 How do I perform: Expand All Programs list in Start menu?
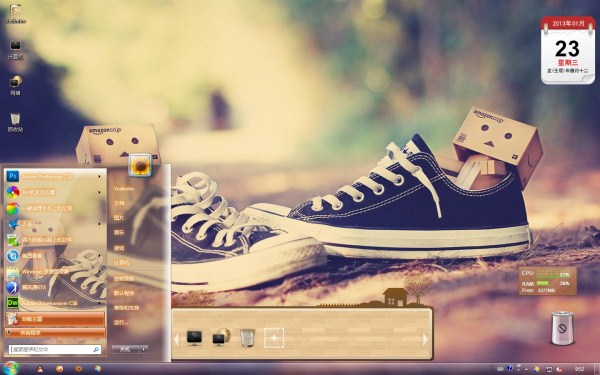tap(55, 333)
